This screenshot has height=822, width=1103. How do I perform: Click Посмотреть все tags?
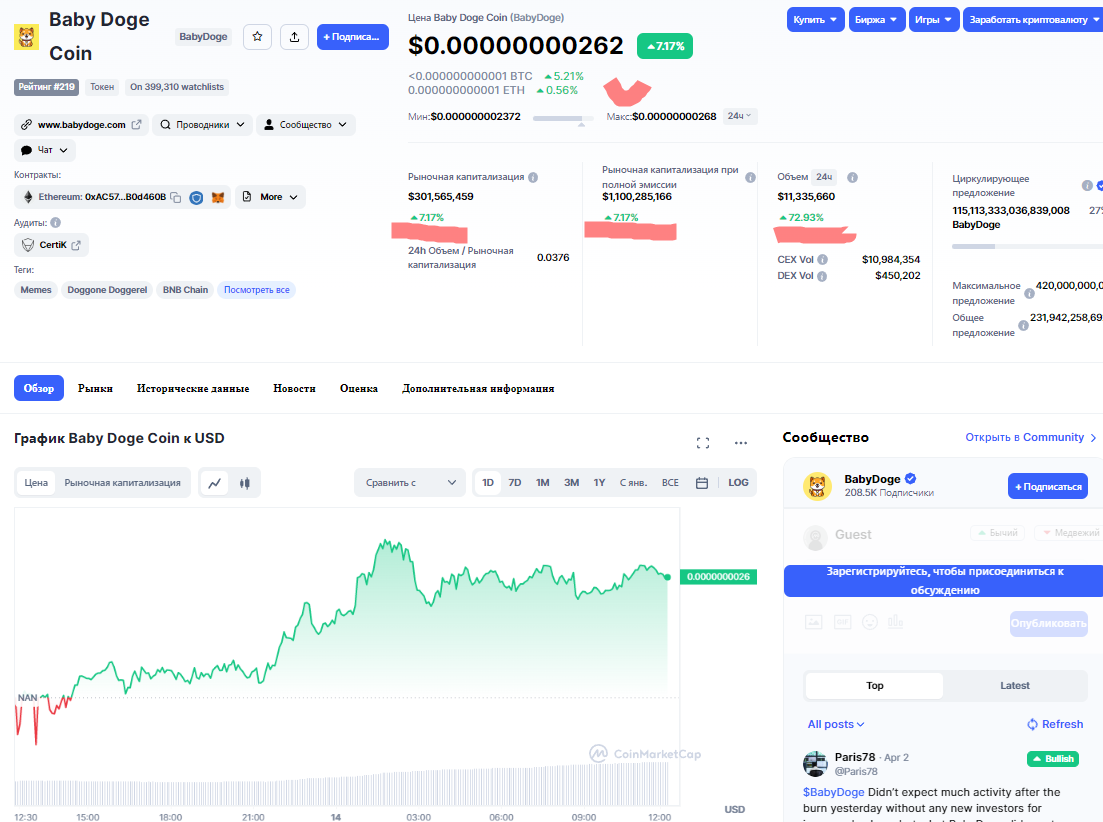coord(257,290)
